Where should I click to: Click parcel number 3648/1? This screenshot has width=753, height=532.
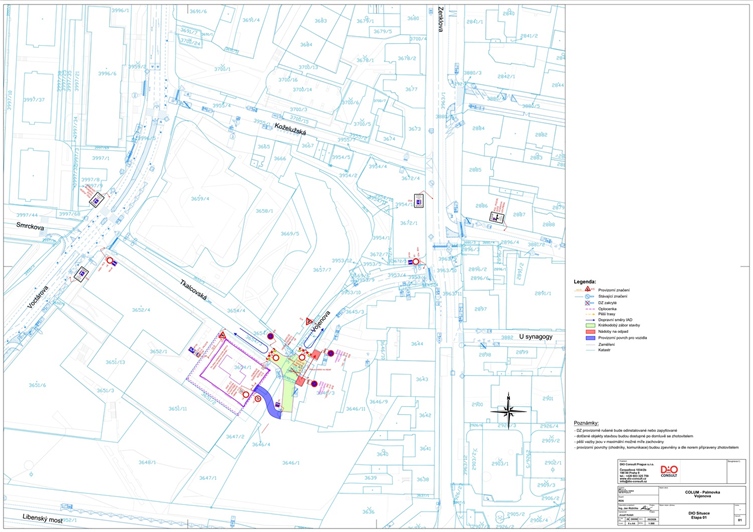pyautogui.click(x=147, y=462)
